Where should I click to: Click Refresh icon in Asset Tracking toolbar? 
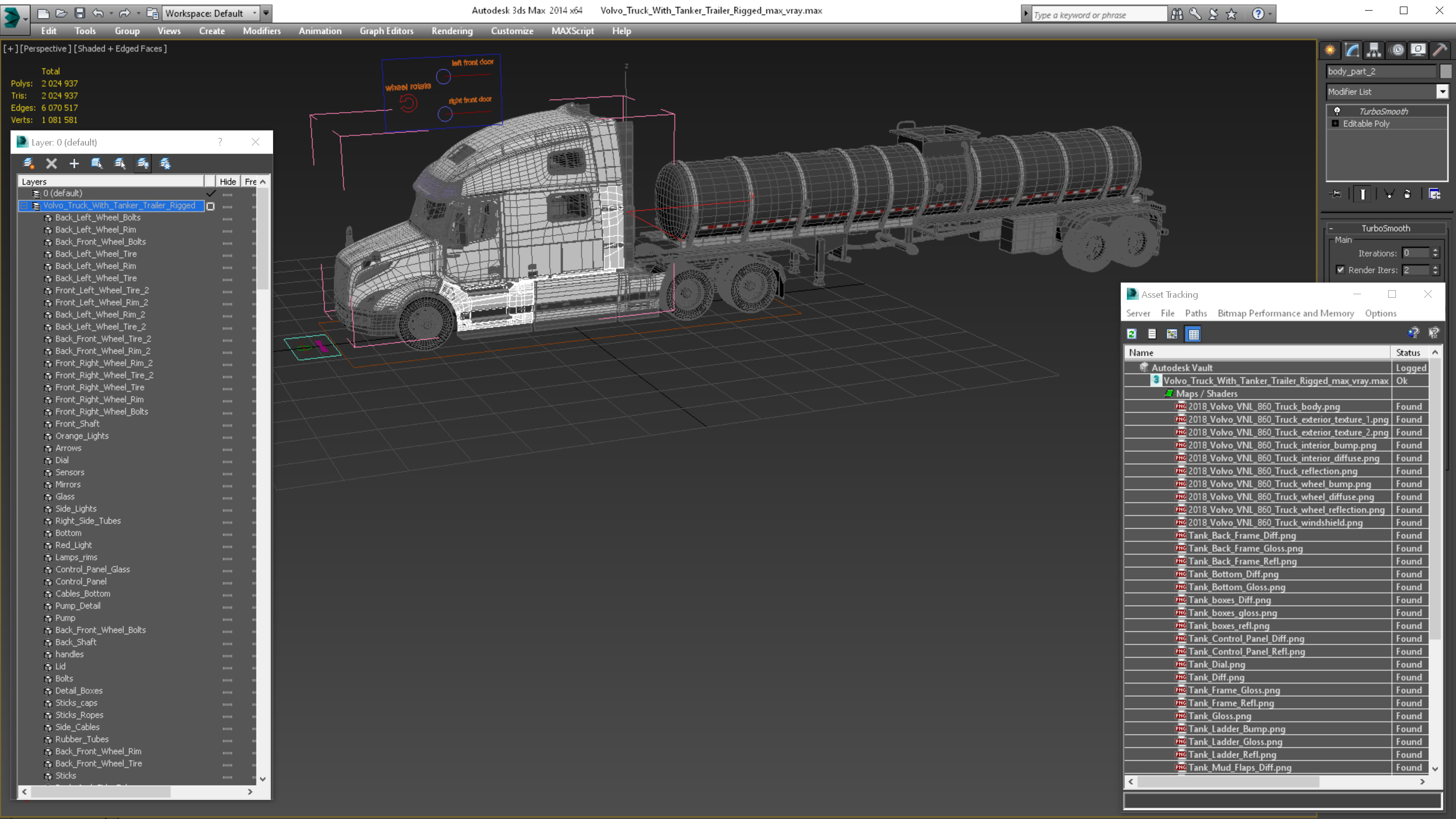(1131, 334)
